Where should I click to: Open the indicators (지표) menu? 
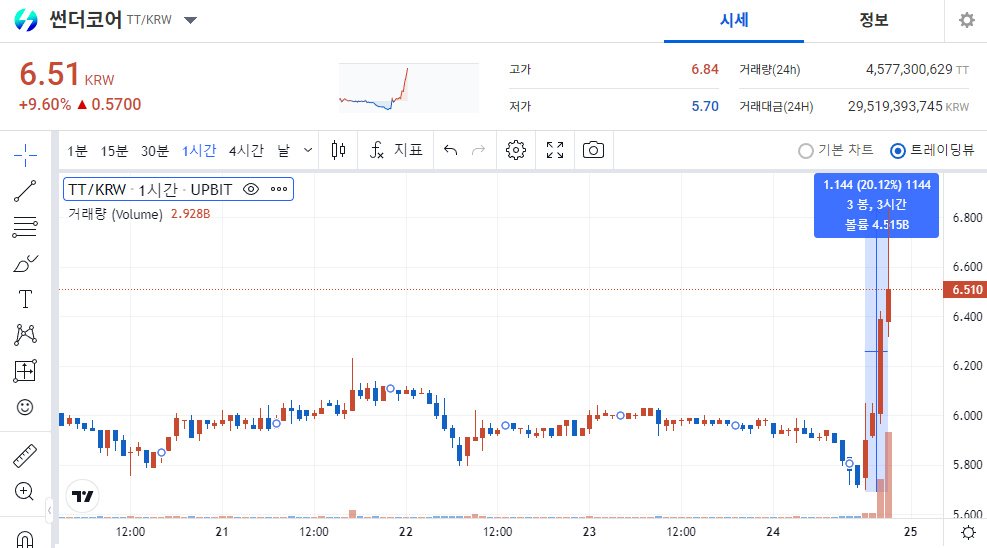click(x=396, y=150)
